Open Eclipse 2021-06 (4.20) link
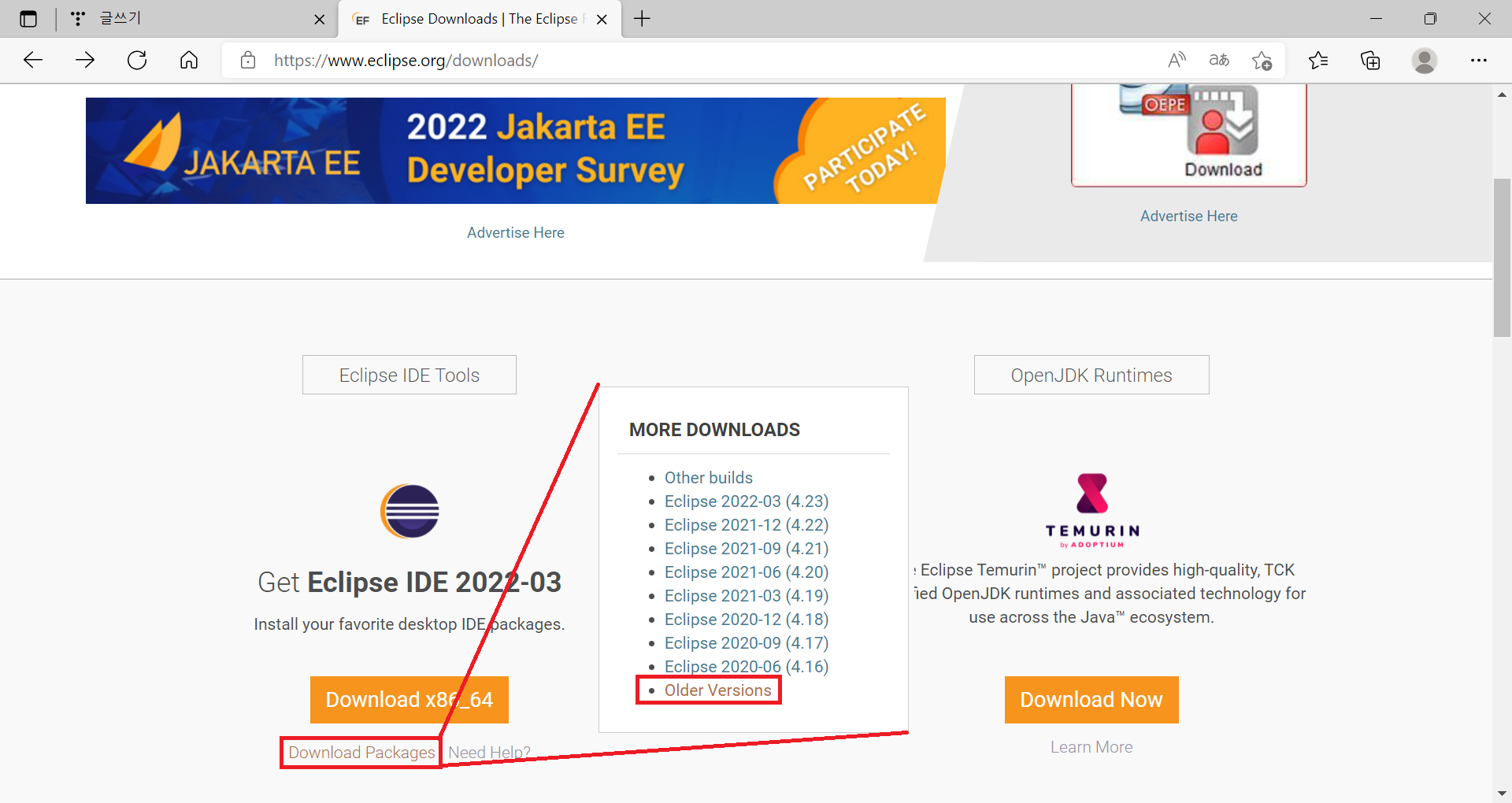Screen dimensions: 1512x803 point(747,572)
